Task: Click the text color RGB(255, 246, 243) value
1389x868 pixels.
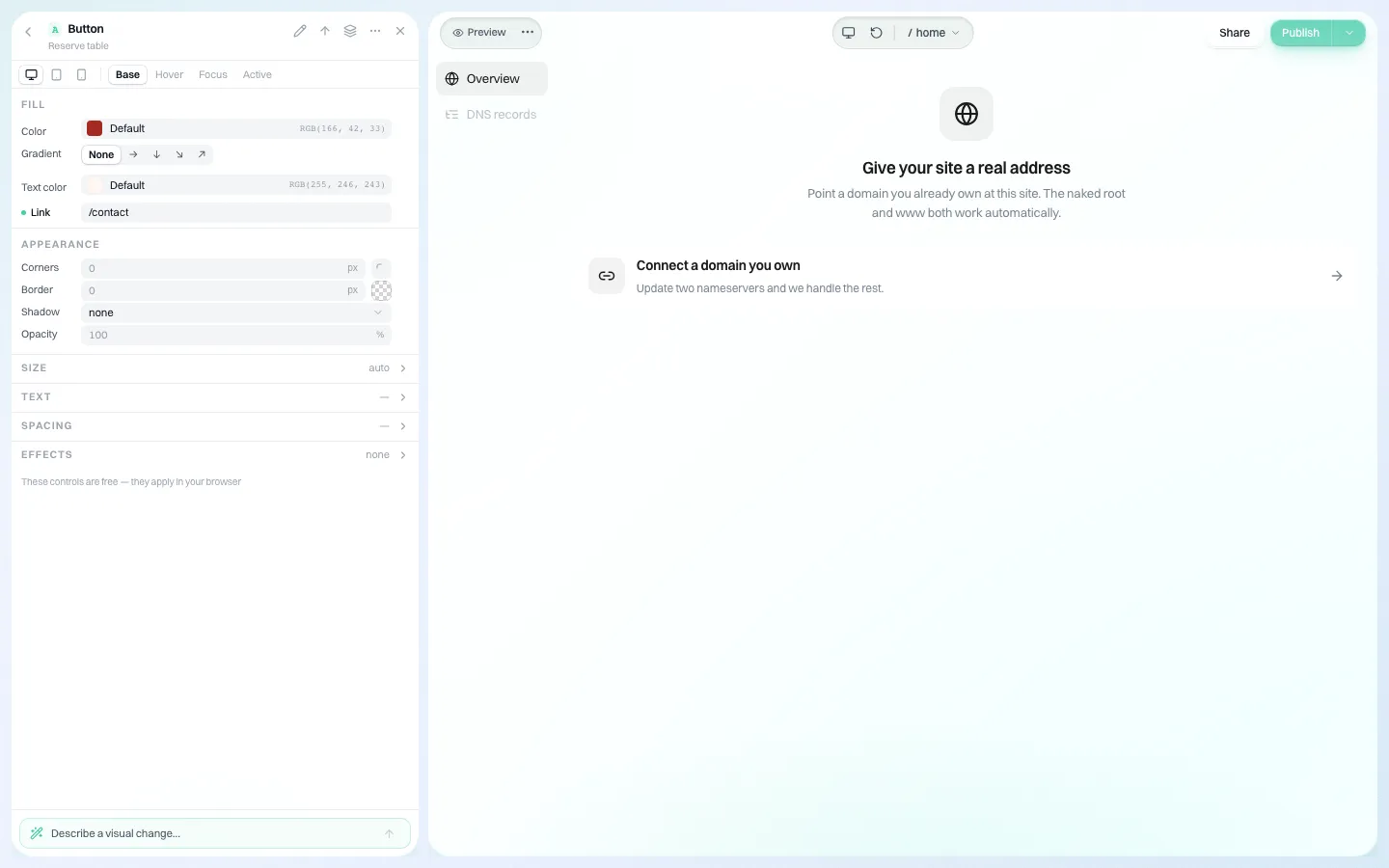Action: 337,185
